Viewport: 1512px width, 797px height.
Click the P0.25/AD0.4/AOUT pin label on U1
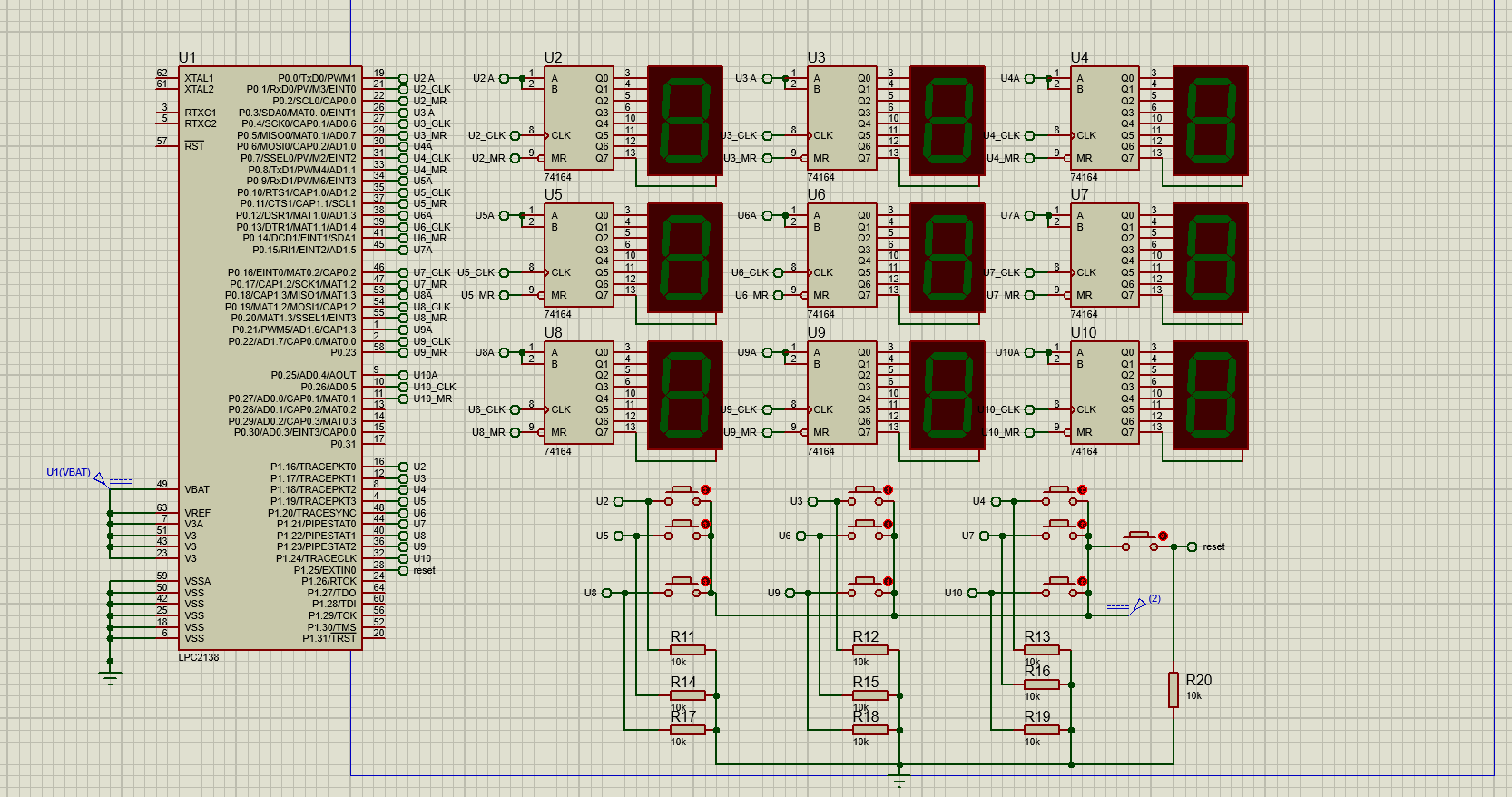click(x=313, y=375)
